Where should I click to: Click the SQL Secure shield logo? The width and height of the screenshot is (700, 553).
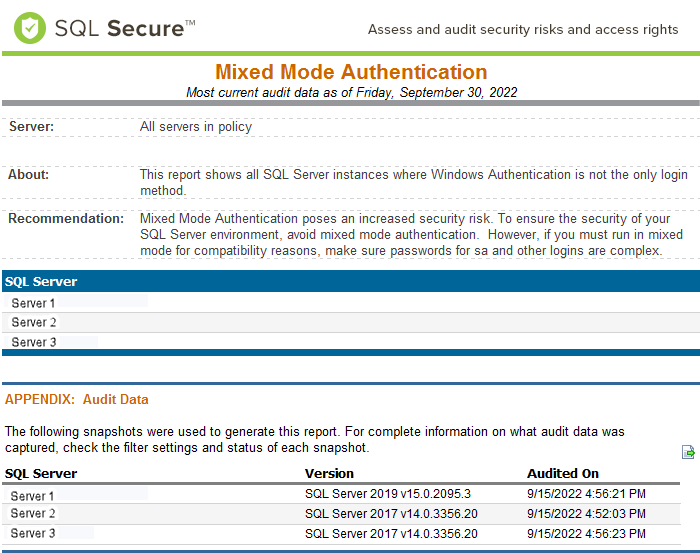[30, 28]
